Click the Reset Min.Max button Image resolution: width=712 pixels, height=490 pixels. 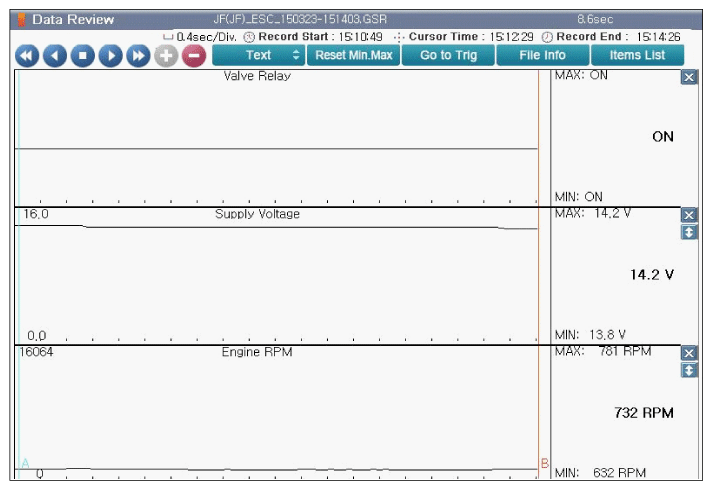[x=353, y=55]
